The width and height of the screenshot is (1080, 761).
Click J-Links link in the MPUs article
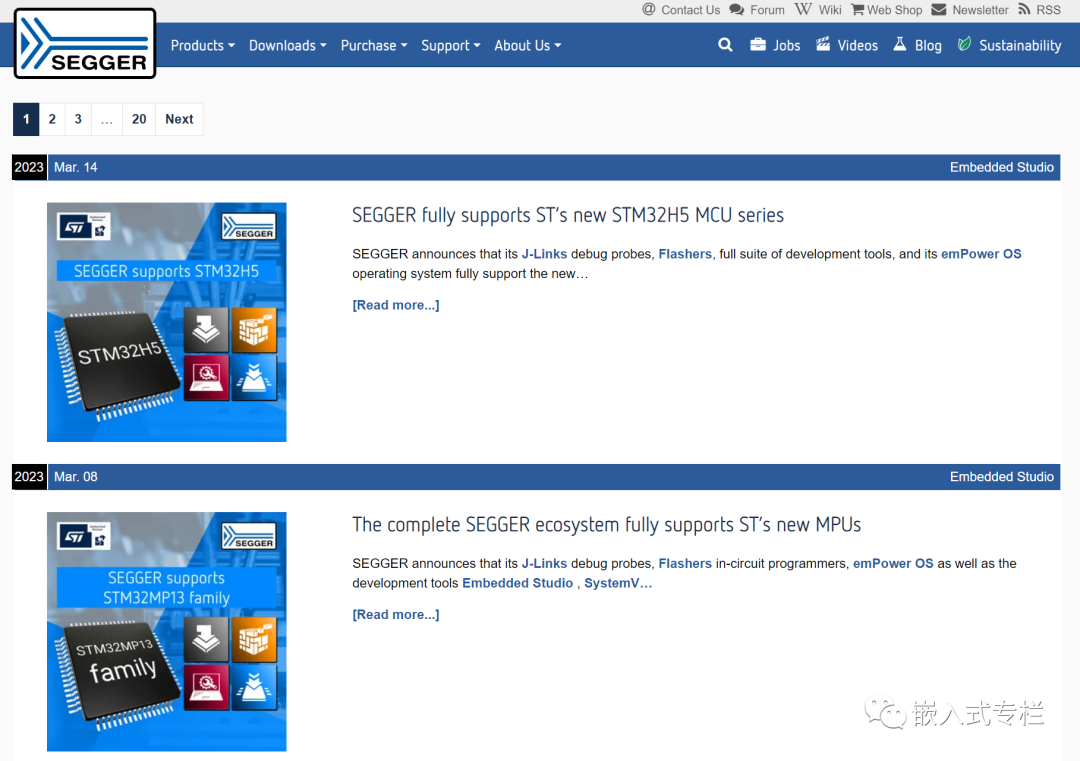pyautogui.click(x=544, y=563)
